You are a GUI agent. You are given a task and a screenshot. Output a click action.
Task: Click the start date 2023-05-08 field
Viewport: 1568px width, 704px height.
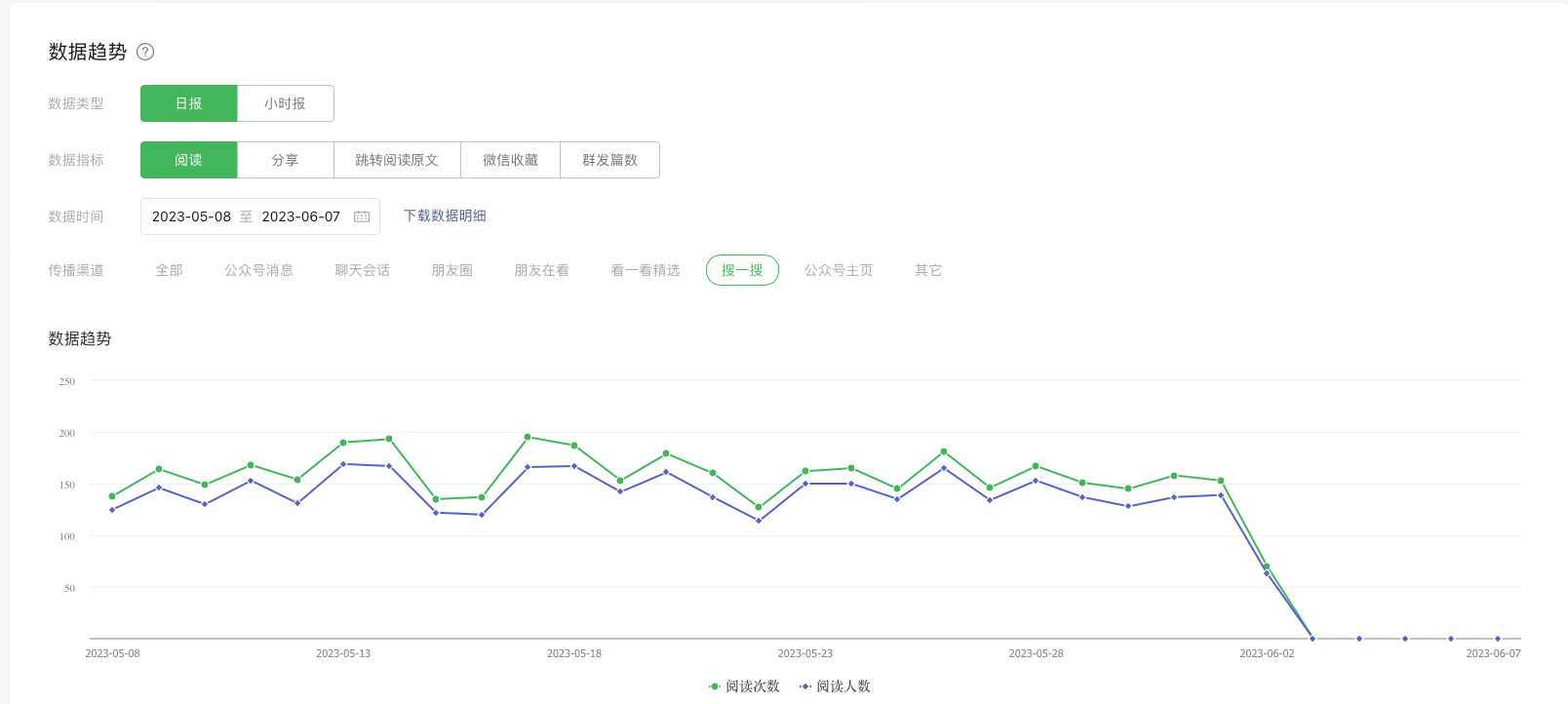point(191,216)
